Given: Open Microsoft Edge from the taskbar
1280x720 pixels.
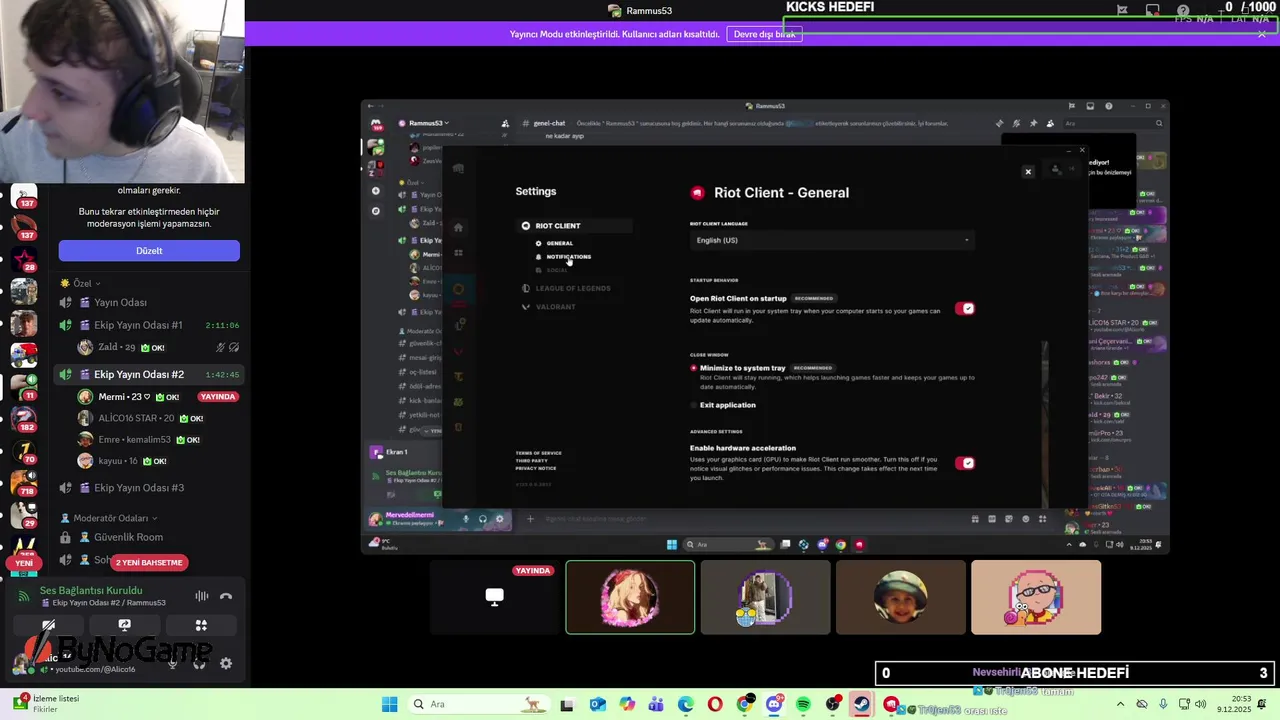Looking at the screenshot, I should (685, 704).
